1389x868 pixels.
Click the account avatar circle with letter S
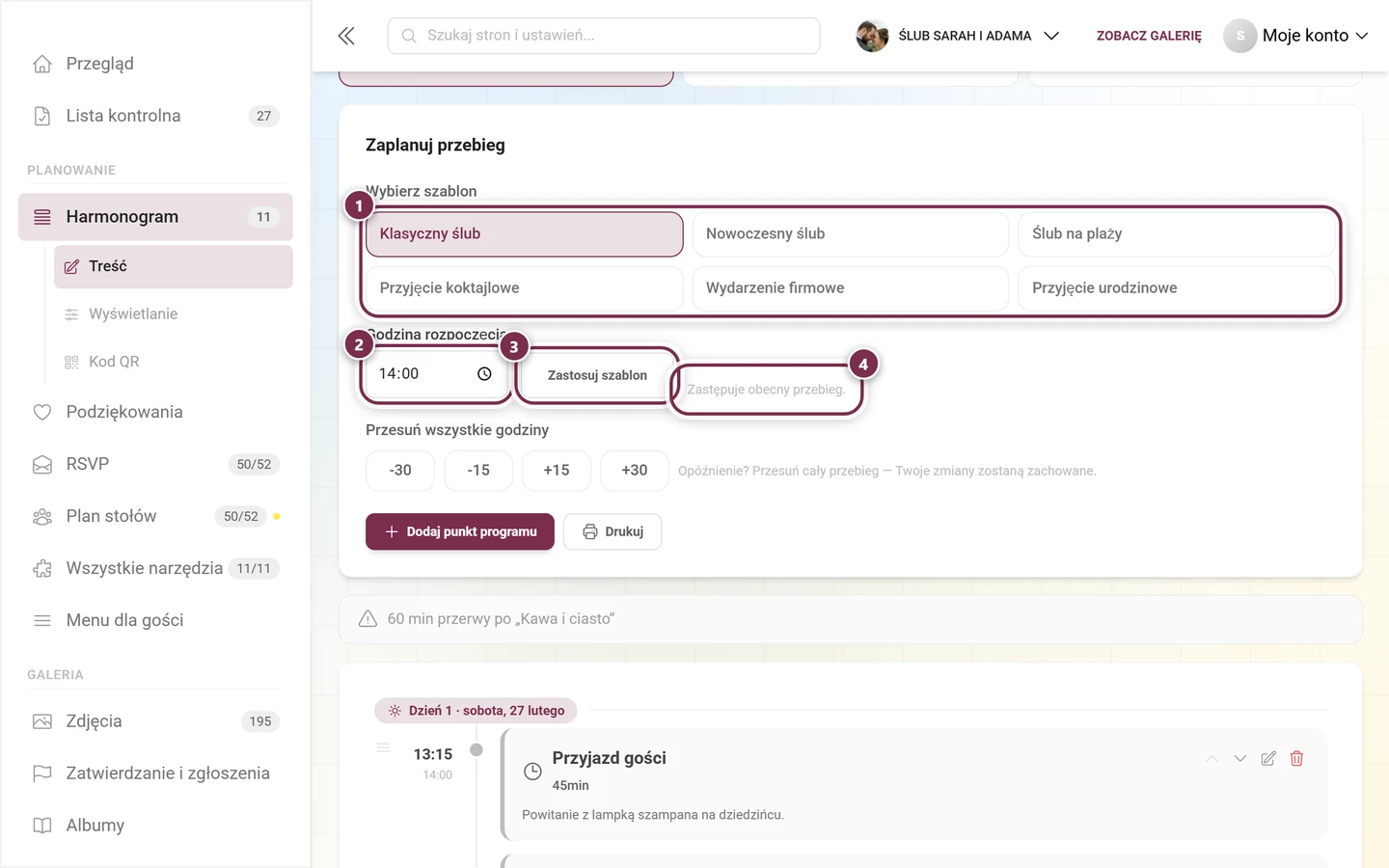coord(1240,36)
